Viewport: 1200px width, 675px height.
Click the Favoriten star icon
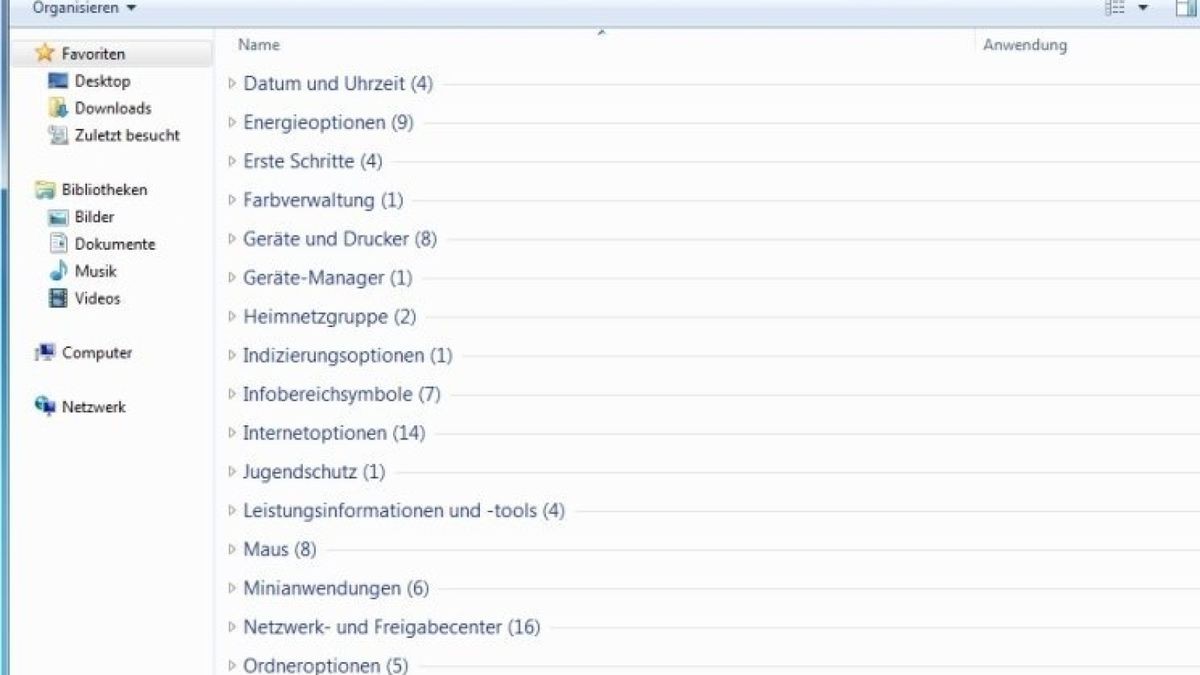click(x=44, y=54)
